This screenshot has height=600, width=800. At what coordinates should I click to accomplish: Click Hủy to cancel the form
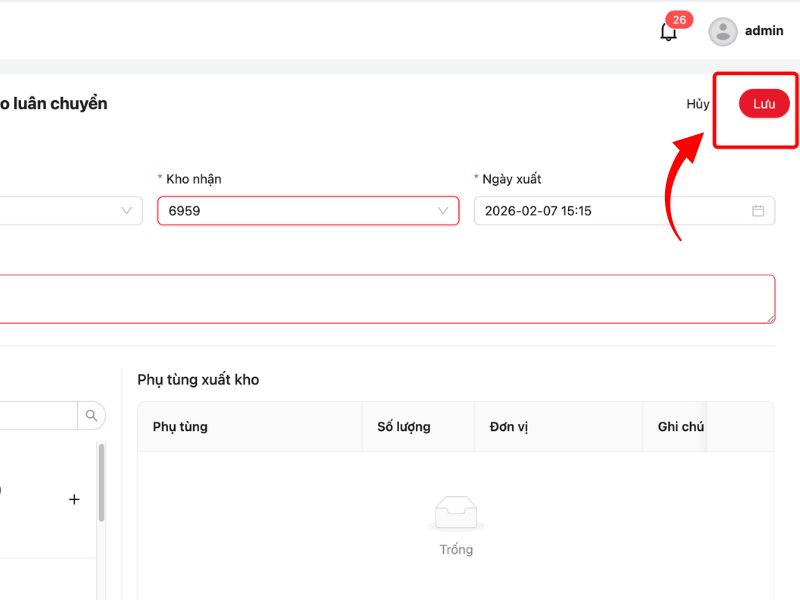[697, 104]
